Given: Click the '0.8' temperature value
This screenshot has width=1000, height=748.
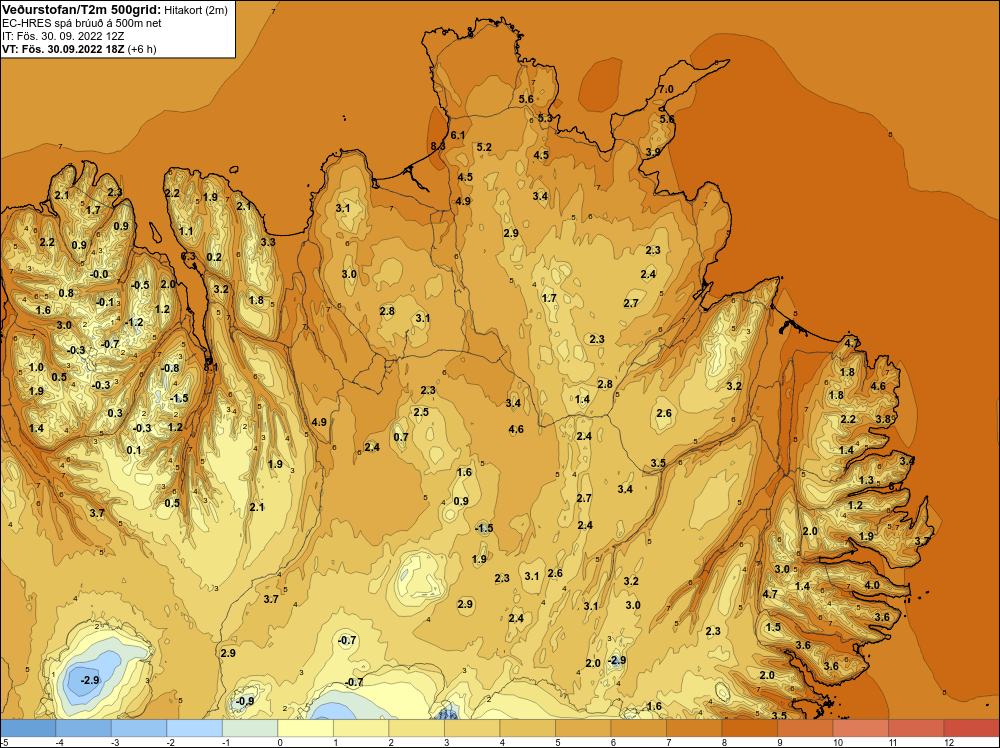Looking at the screenshot, I should click(x=66, y=293).
